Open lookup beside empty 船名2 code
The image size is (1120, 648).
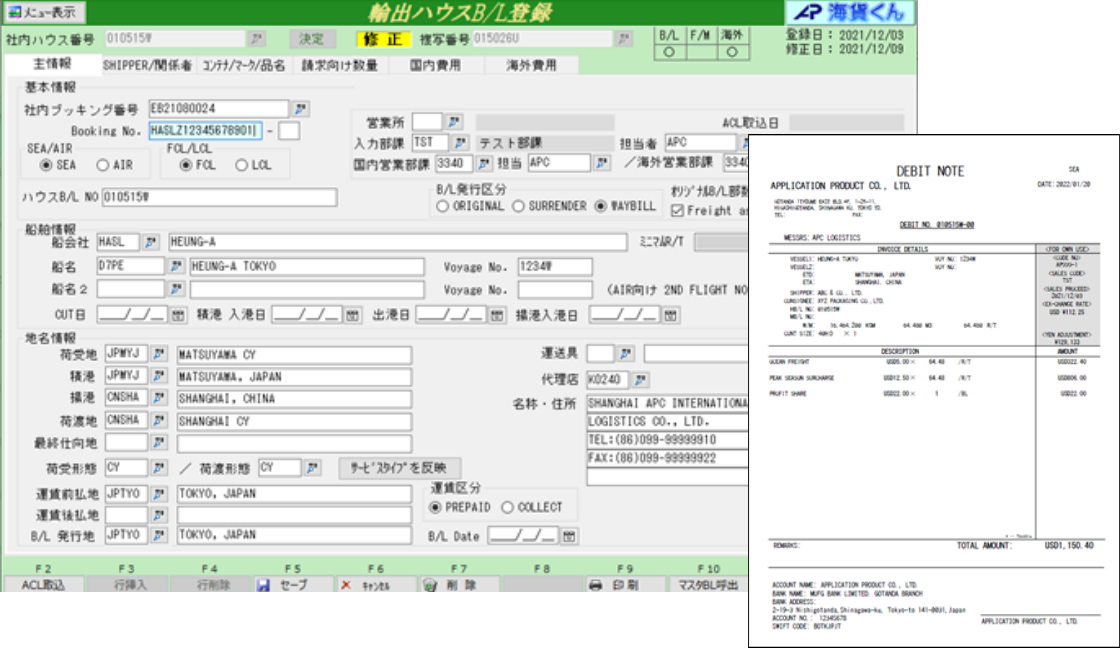176,289
